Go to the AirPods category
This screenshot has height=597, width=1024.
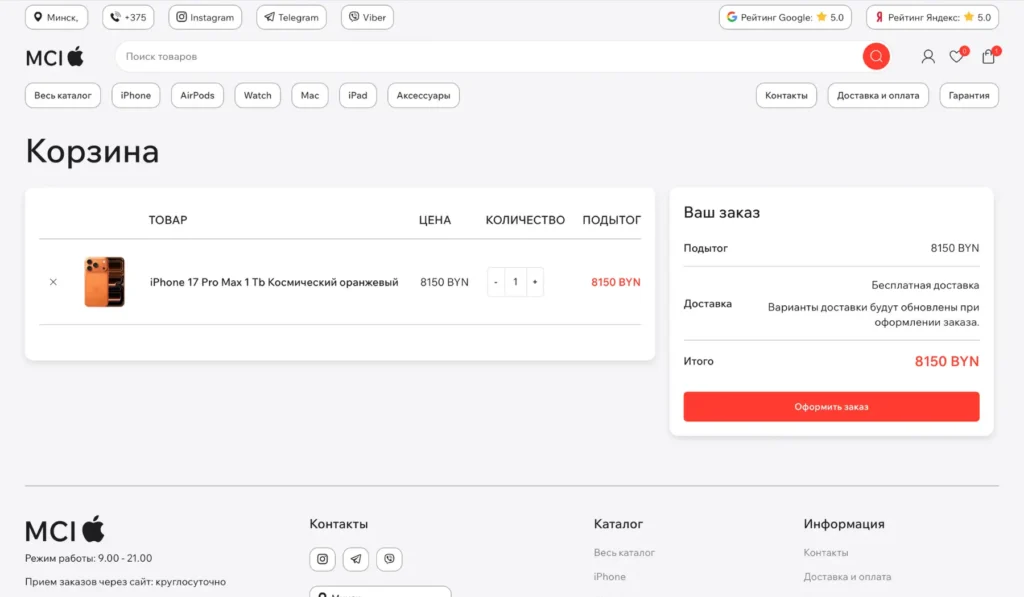point(197,96)
